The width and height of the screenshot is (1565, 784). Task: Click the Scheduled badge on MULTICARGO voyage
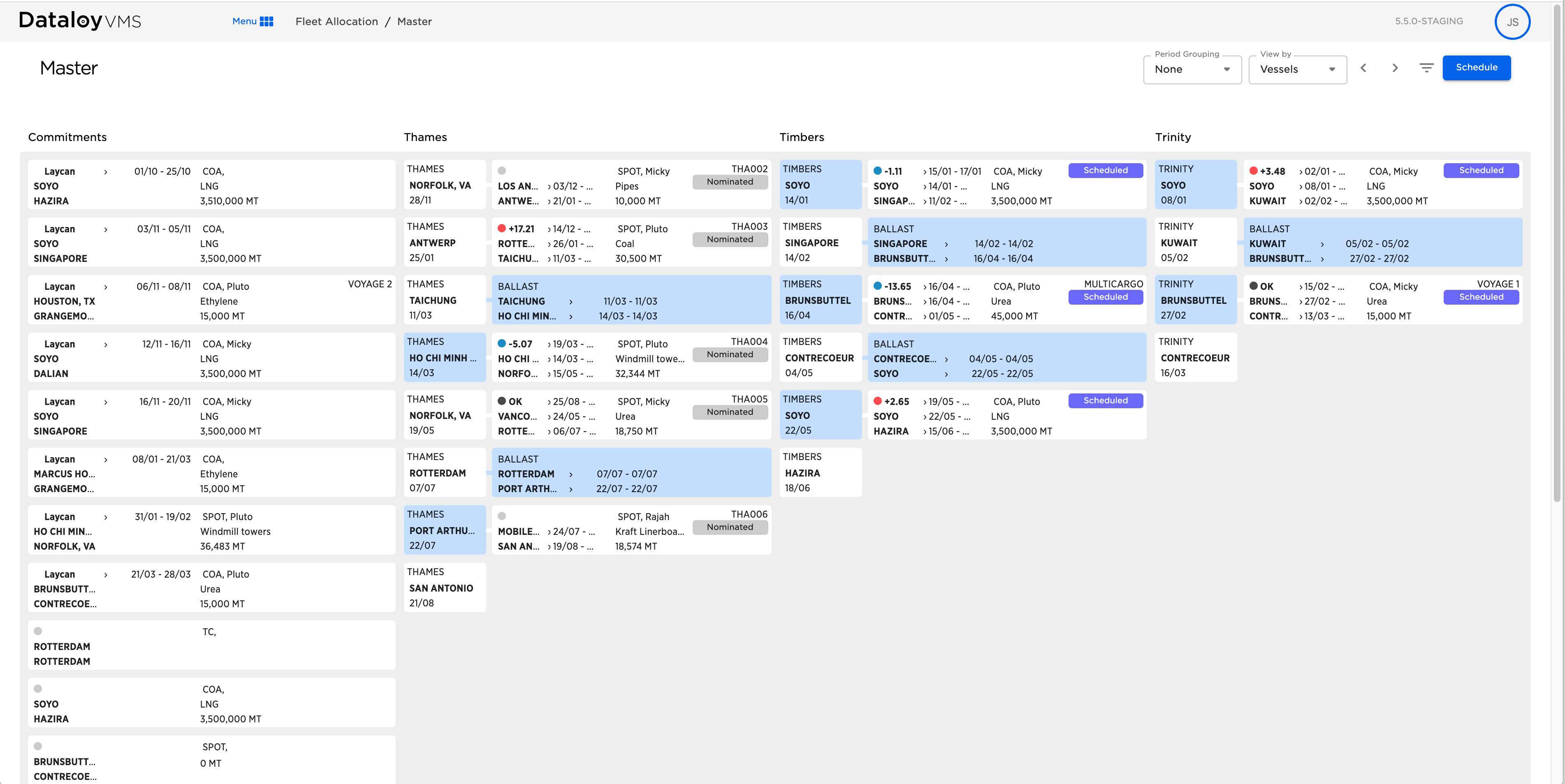1105,297
